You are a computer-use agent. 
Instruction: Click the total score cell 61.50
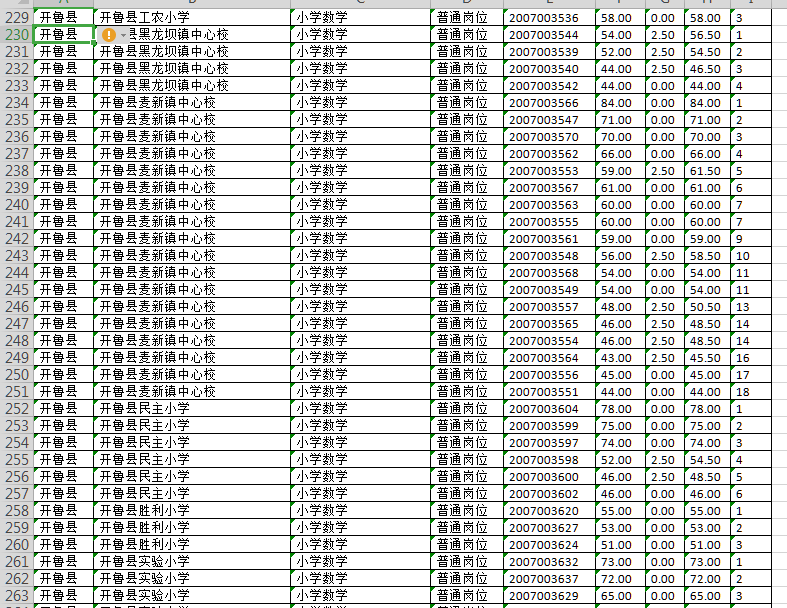click(706, 171)
